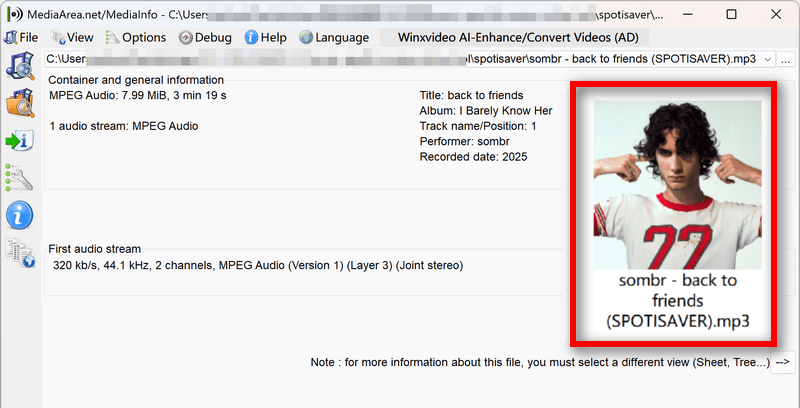This screenshot has height=408, width=800.
Task: Click the 'Recorded date: 2025' text
Action: [x=473, y=157]
